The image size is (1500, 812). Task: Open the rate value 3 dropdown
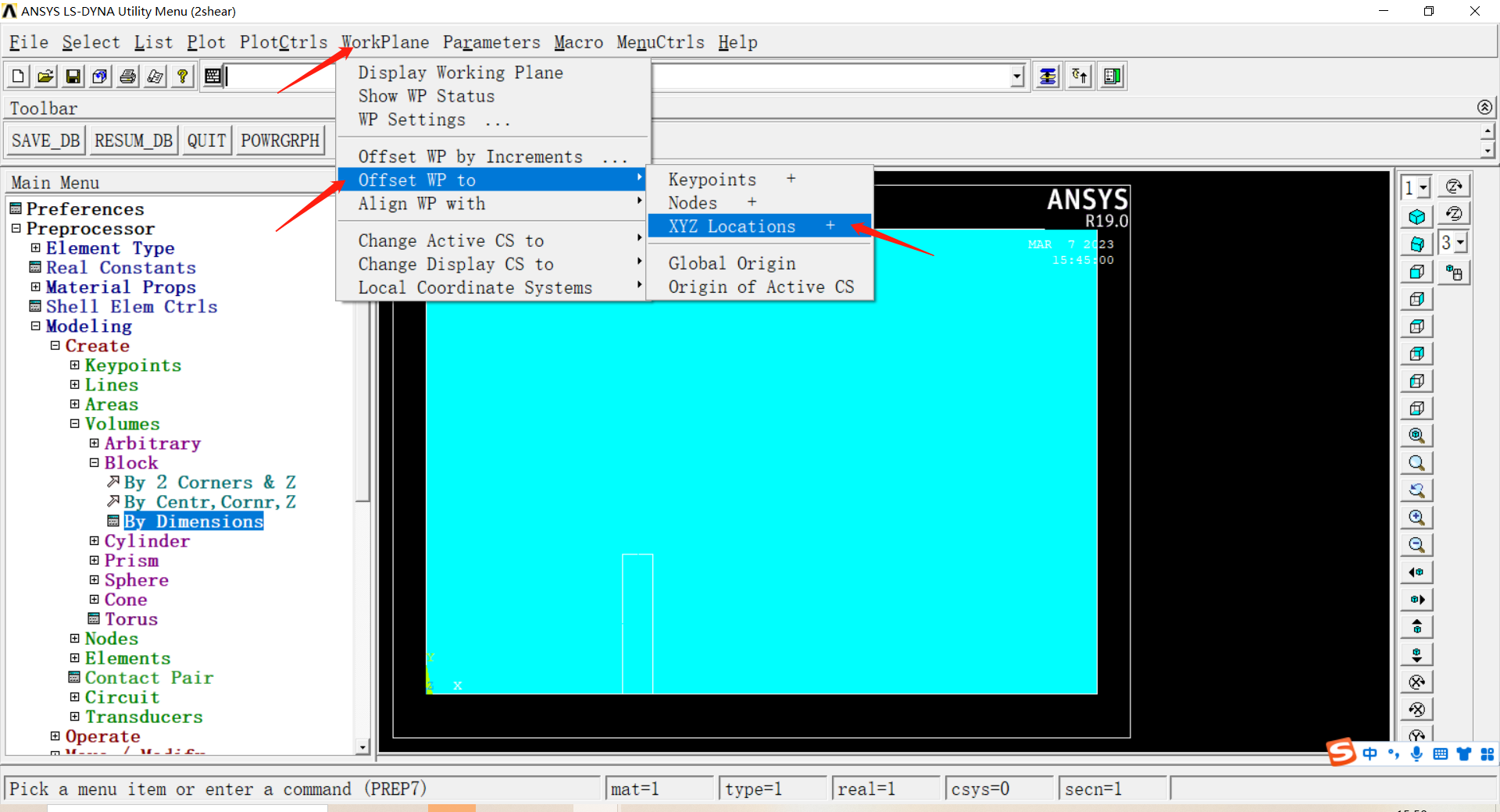[x=1460, y=243]
